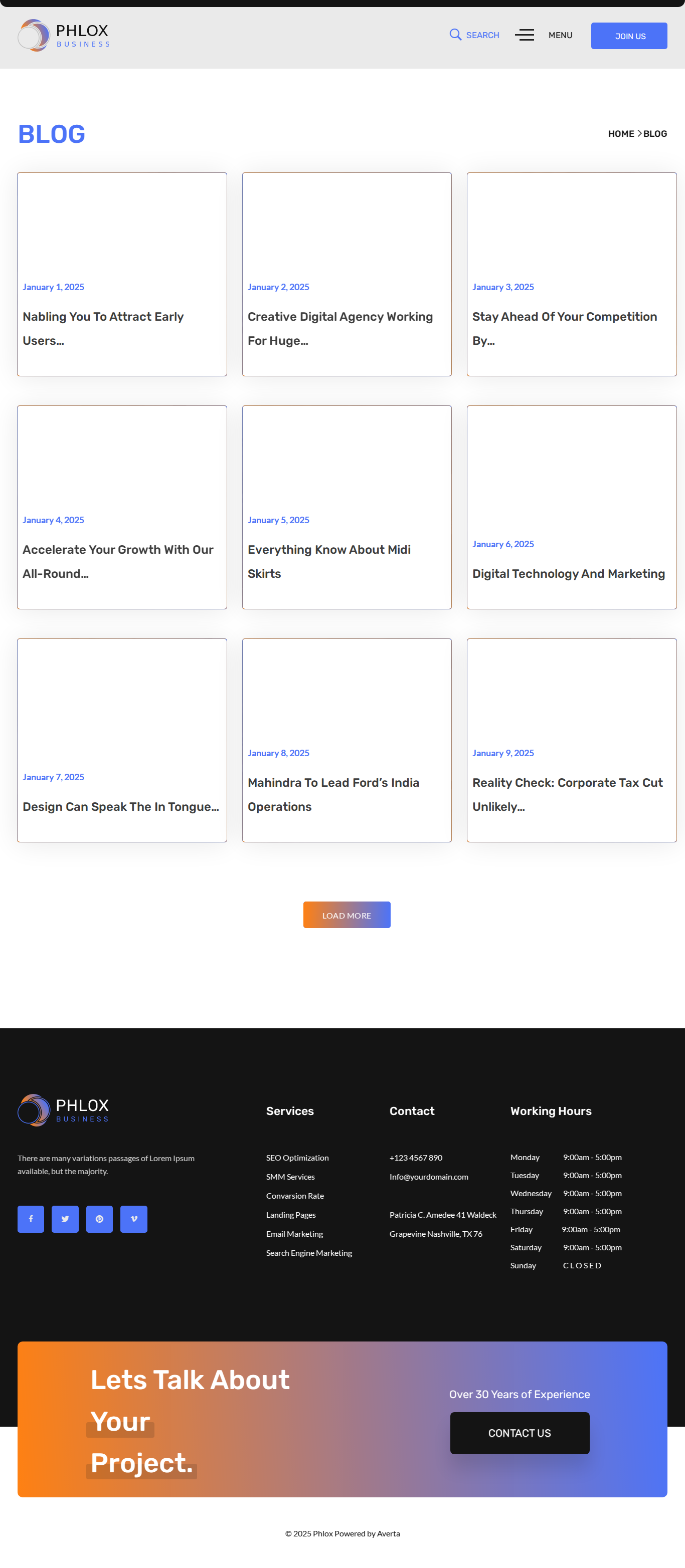
Task: Open the 'Digital Technology And Marketing' post
Action: (x=568, y=573)
